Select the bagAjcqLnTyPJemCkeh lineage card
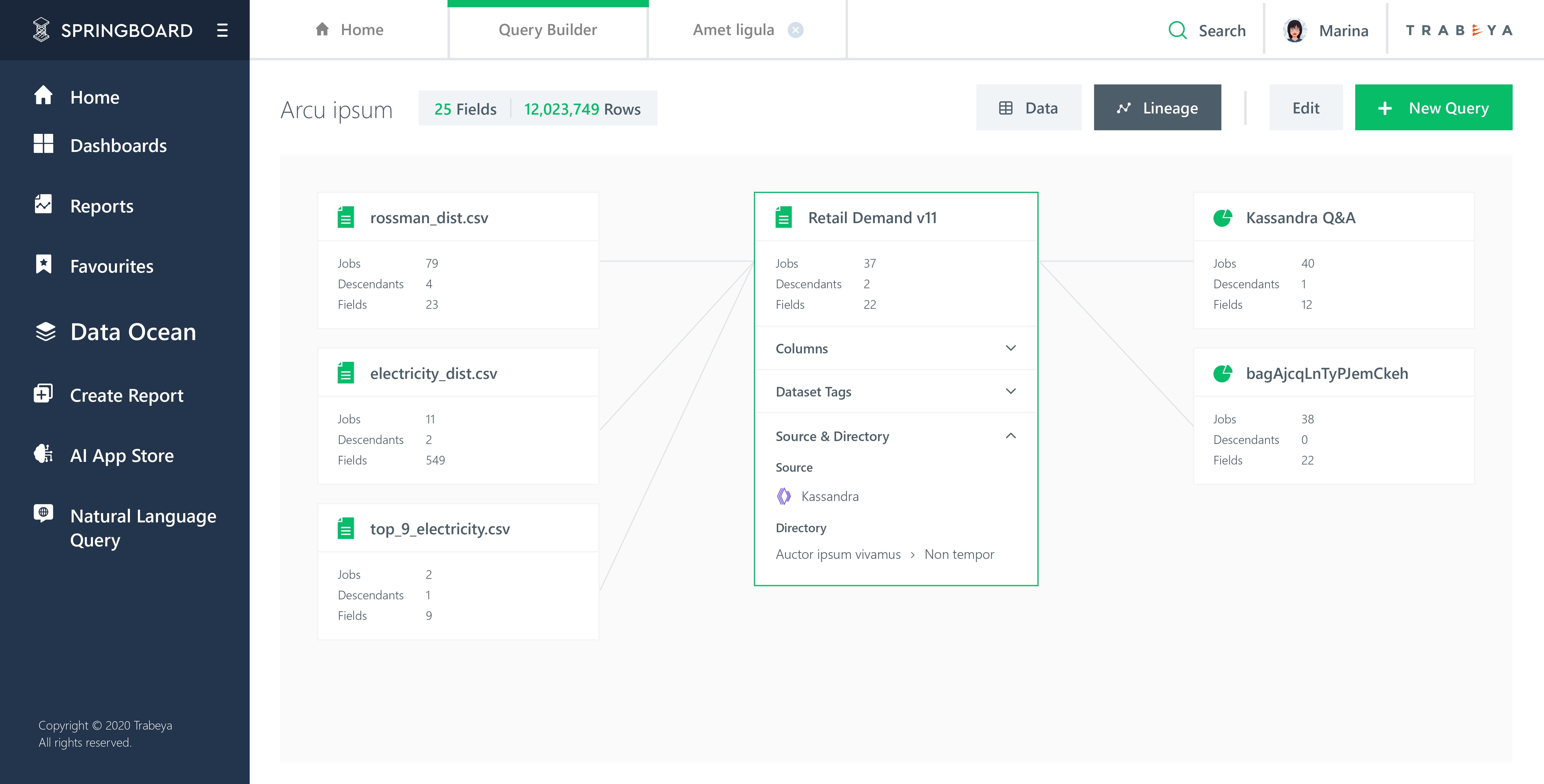 (x=1334, y=416)
